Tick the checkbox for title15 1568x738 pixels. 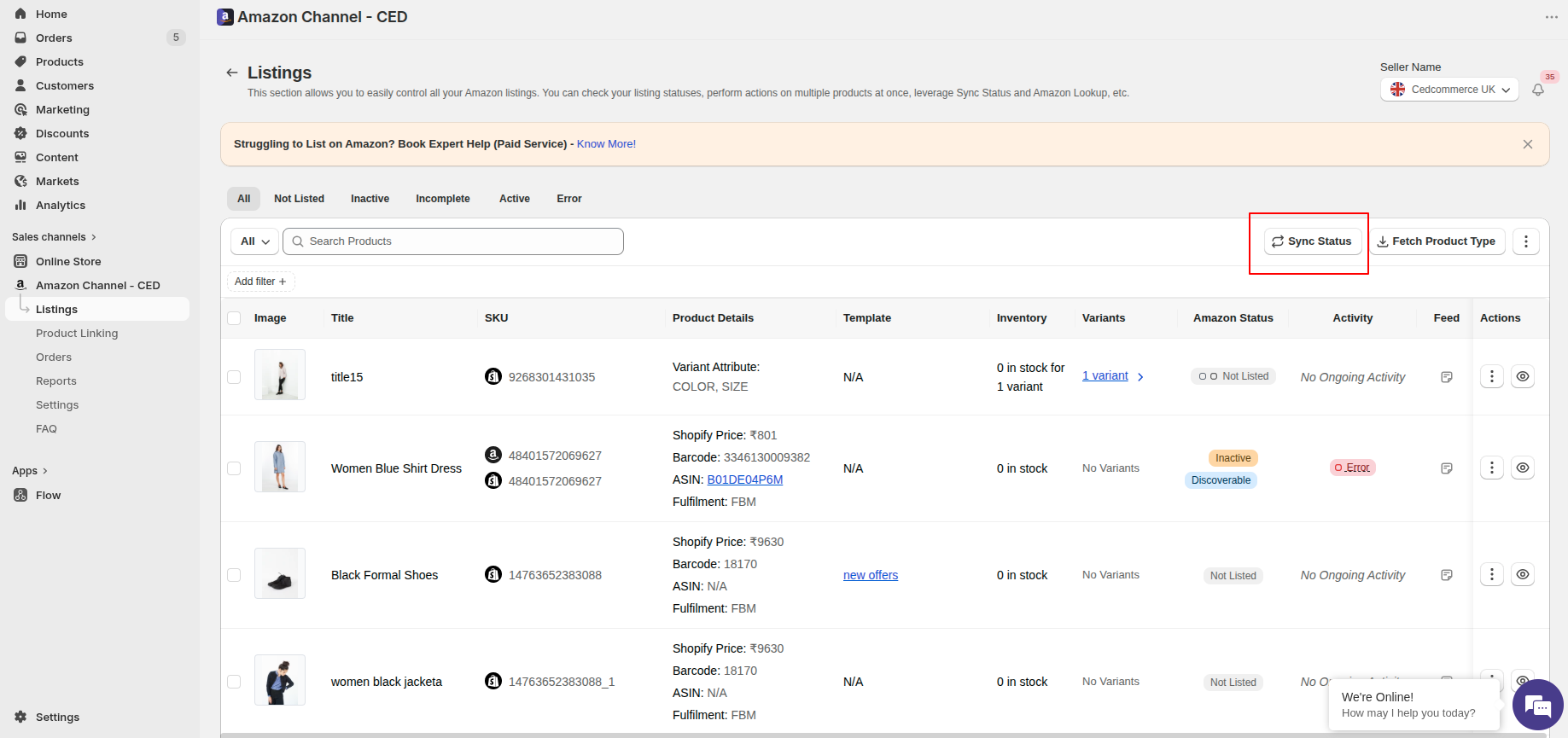click(234, 377)
